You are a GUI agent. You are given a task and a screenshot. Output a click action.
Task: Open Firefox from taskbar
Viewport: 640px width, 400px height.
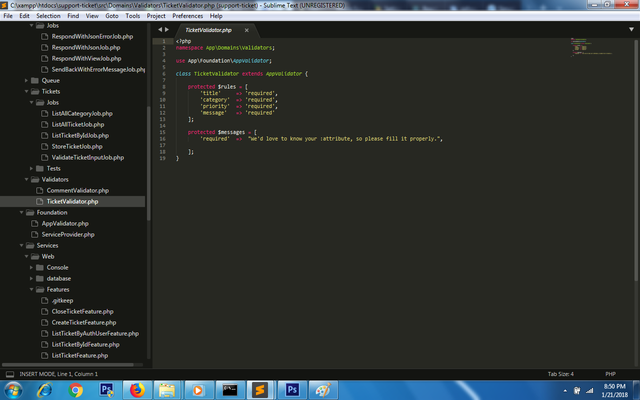coord(137,390)
